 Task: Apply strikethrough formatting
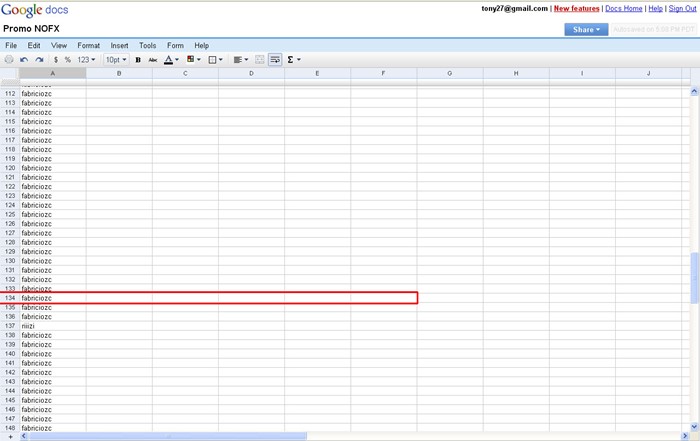pos(153,60)
